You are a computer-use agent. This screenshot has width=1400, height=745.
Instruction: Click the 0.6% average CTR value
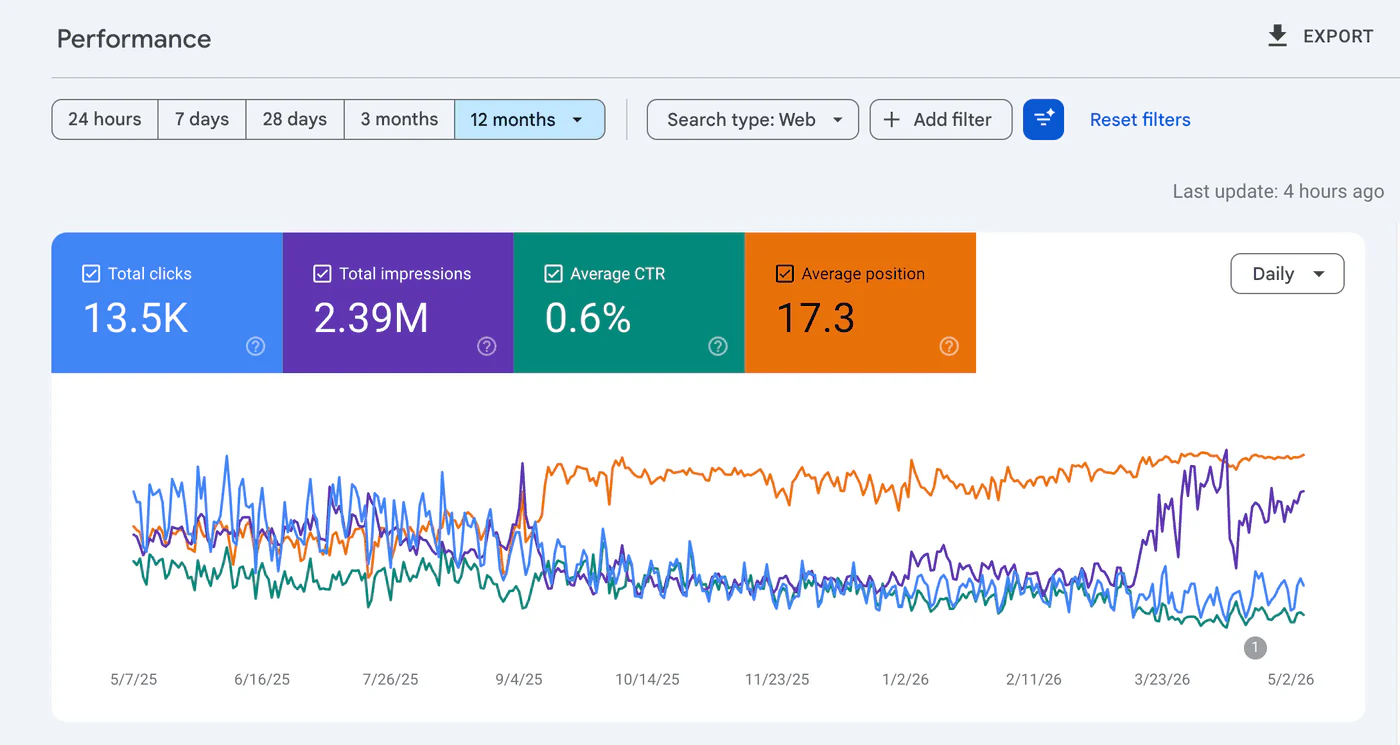(588, 318)
